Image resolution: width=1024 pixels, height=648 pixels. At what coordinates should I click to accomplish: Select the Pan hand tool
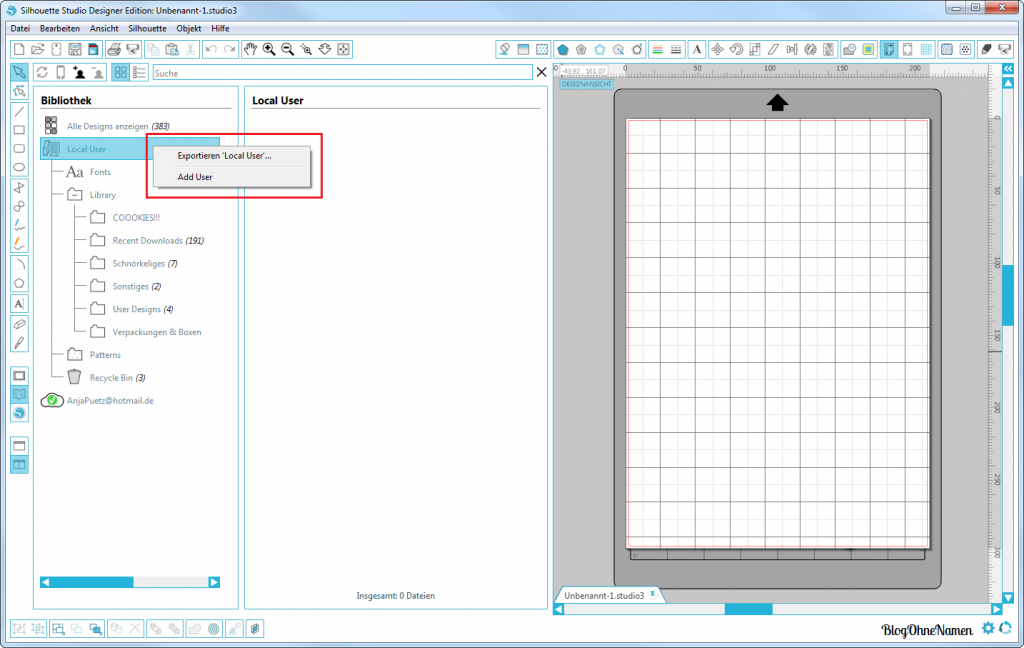point(250,49)
